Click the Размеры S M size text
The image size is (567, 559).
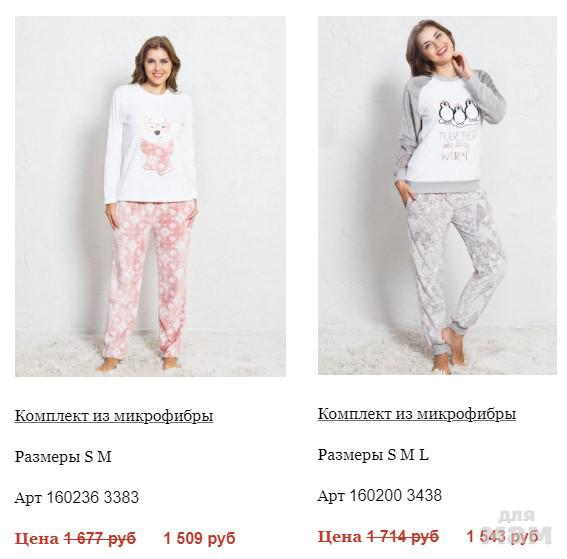63,457
